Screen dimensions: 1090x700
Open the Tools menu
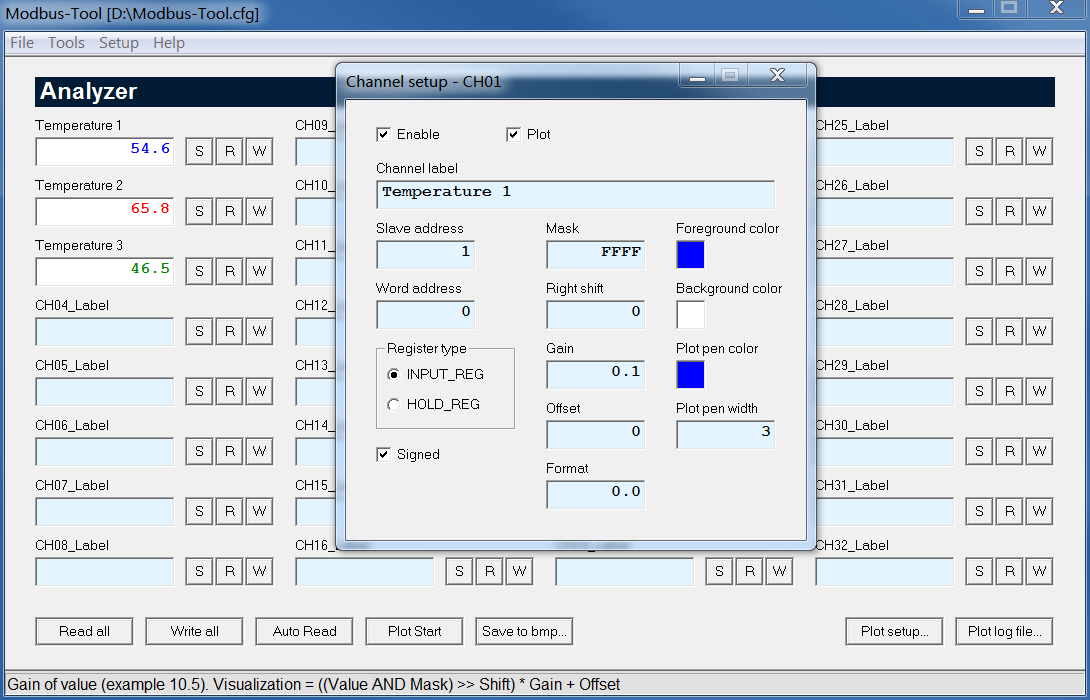[66, 42]
